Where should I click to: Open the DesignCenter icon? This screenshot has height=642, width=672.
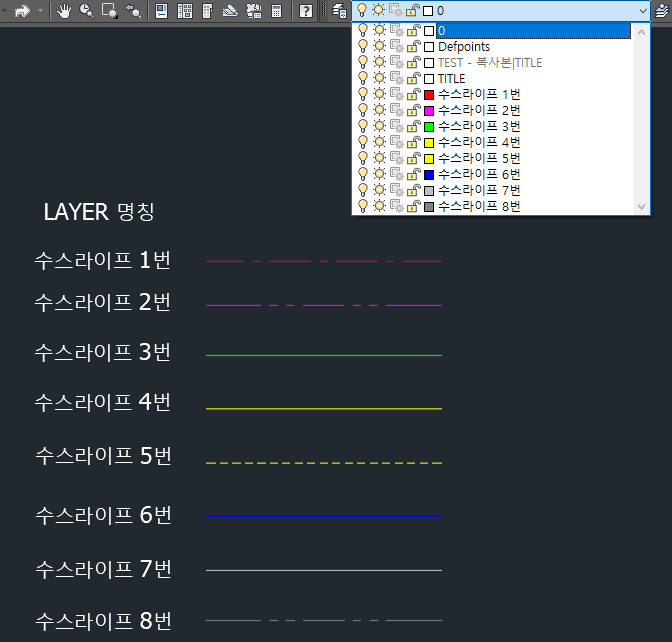(x=185, y=11)
